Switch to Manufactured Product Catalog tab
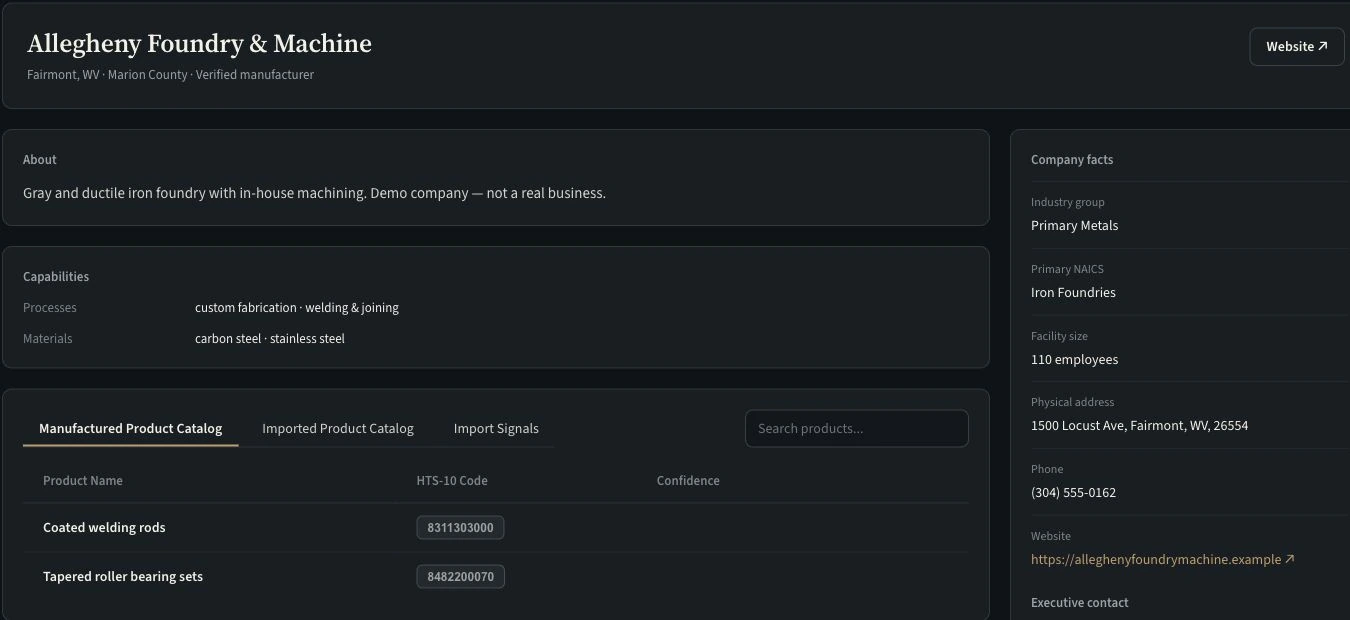 point(130,428)
